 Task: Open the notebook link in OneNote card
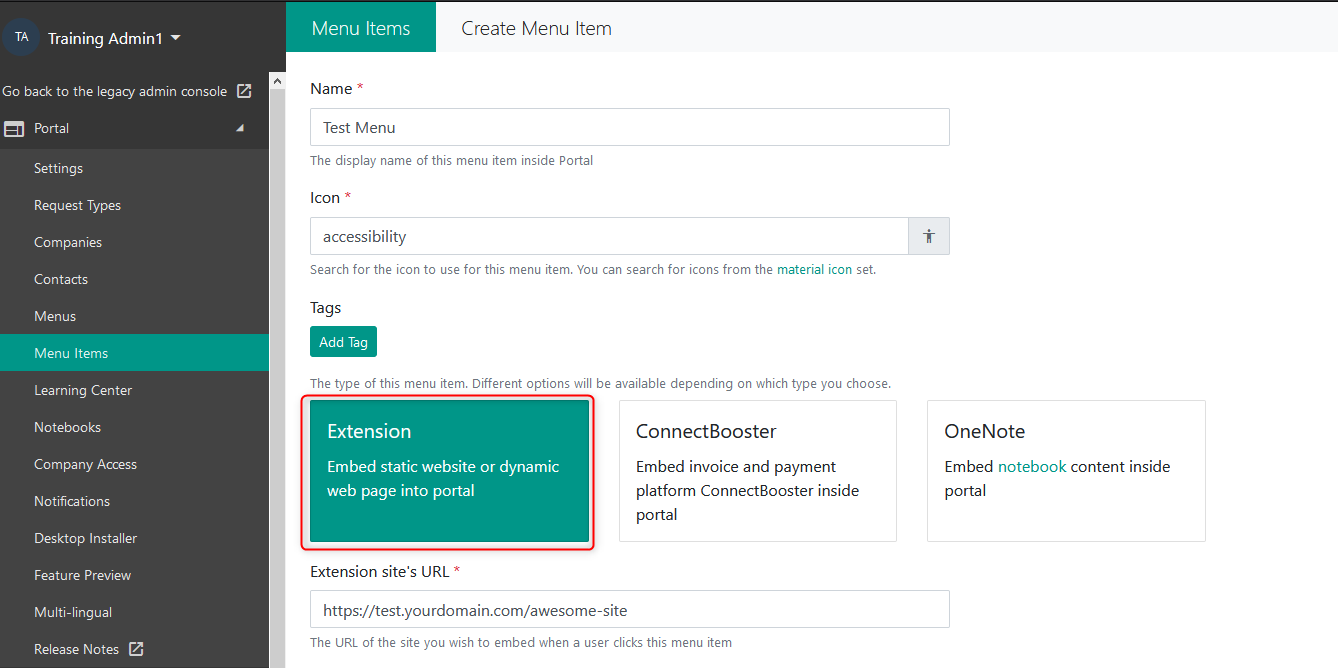coord(1032,466)
